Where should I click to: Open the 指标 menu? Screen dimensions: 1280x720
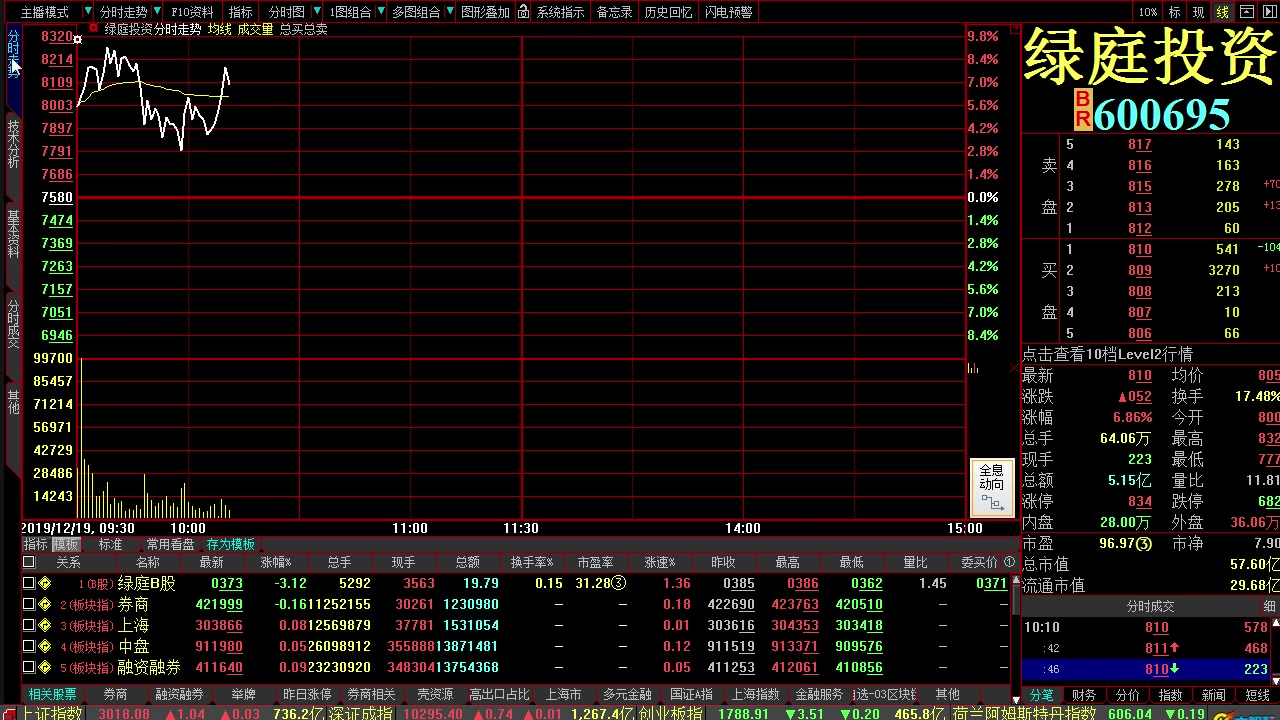click(x=241, y=12)
